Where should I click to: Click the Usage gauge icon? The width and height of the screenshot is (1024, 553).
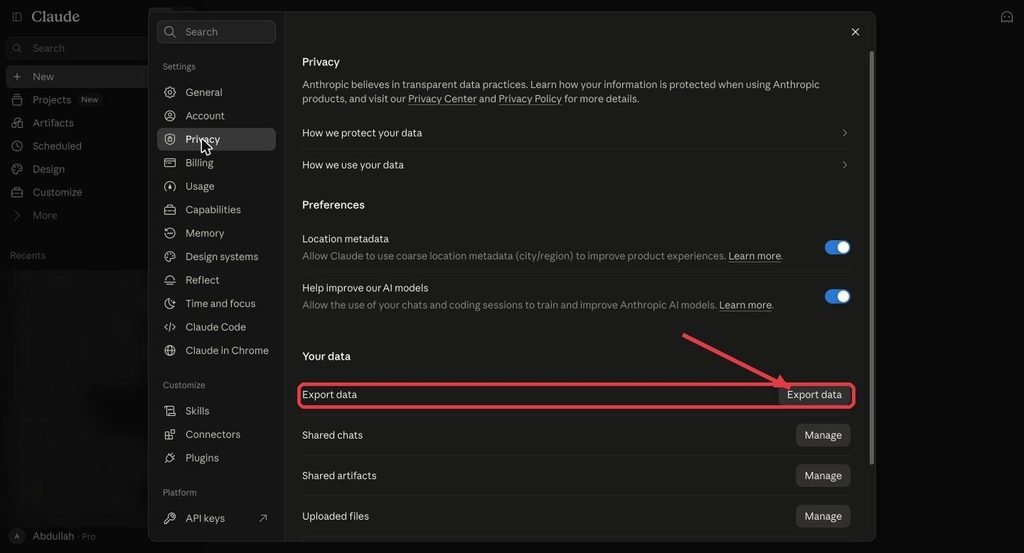point(170,186)
